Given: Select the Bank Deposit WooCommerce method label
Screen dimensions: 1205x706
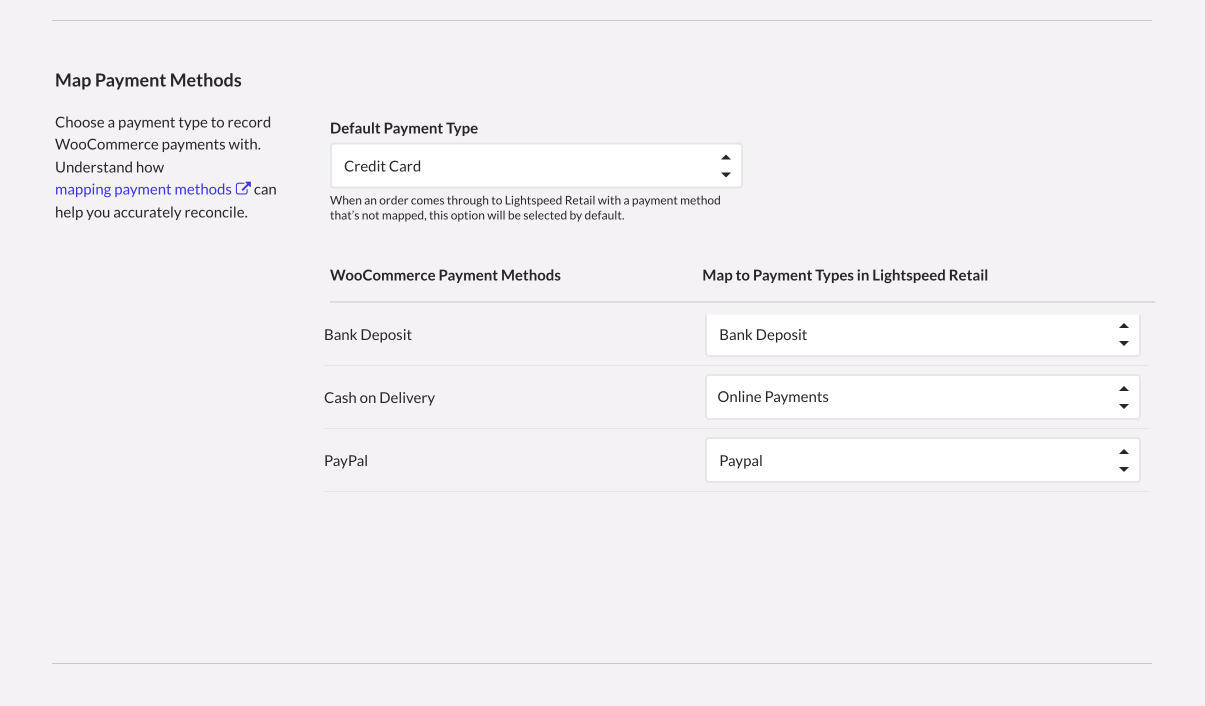Looking at the screenshot, I should click(x=368, y=335).
